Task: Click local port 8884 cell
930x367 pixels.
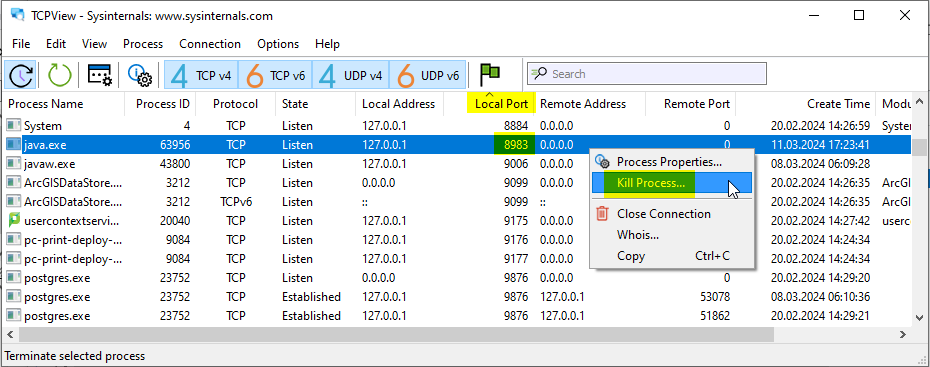Action: (516, 126)
